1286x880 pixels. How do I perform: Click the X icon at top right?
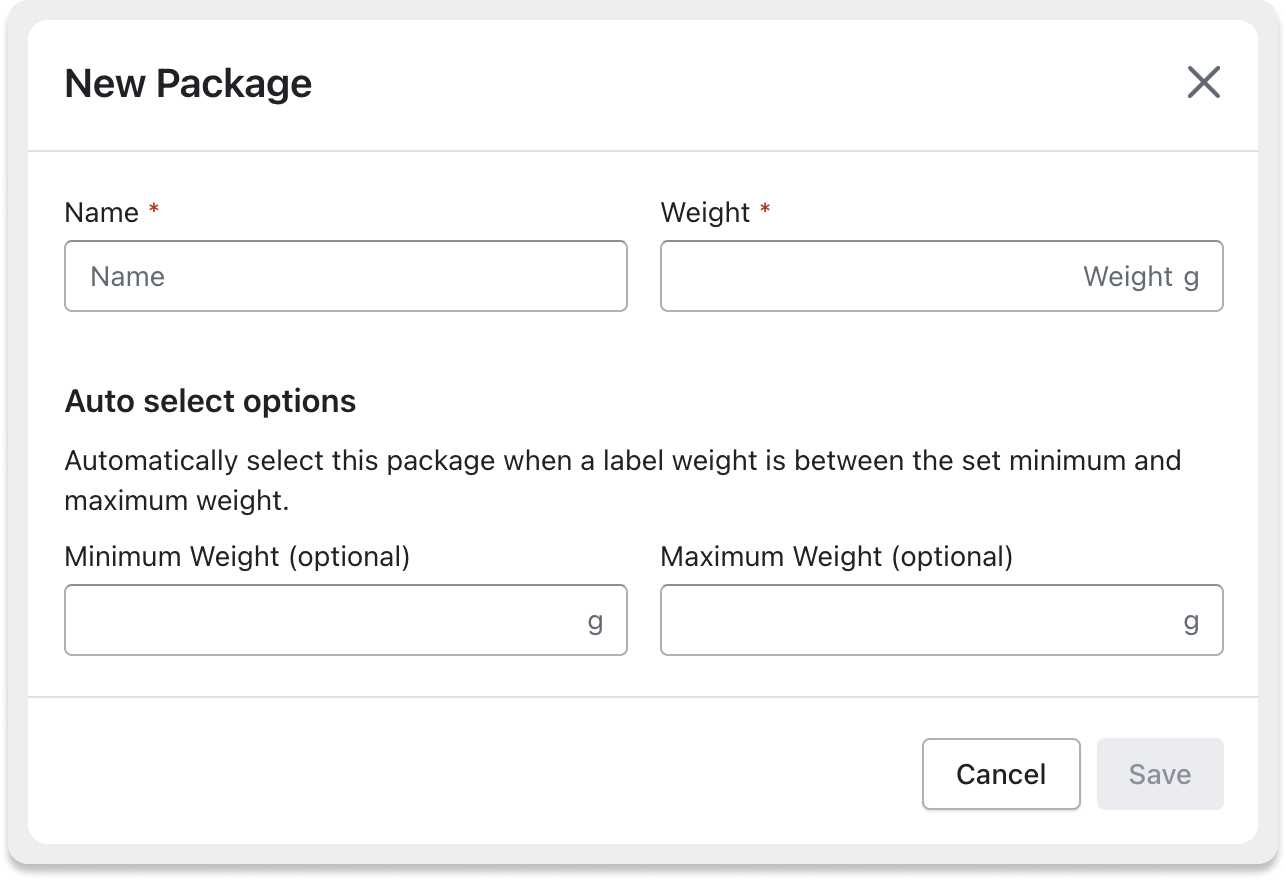tap(1204, 83)
